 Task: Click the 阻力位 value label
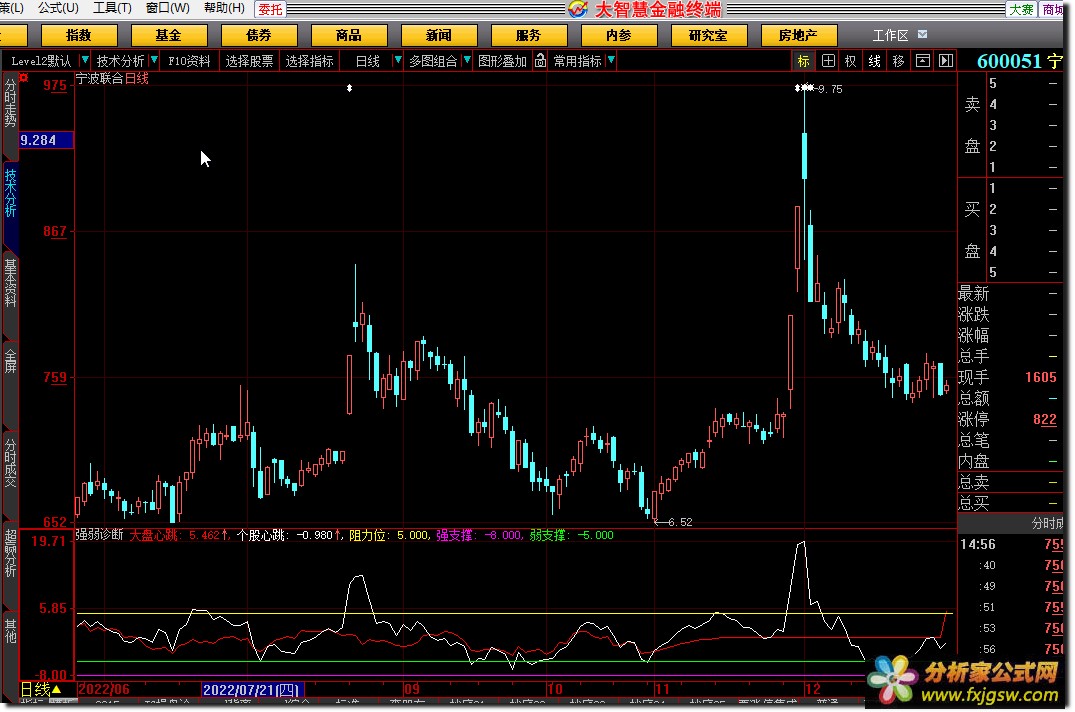point(389,535)
